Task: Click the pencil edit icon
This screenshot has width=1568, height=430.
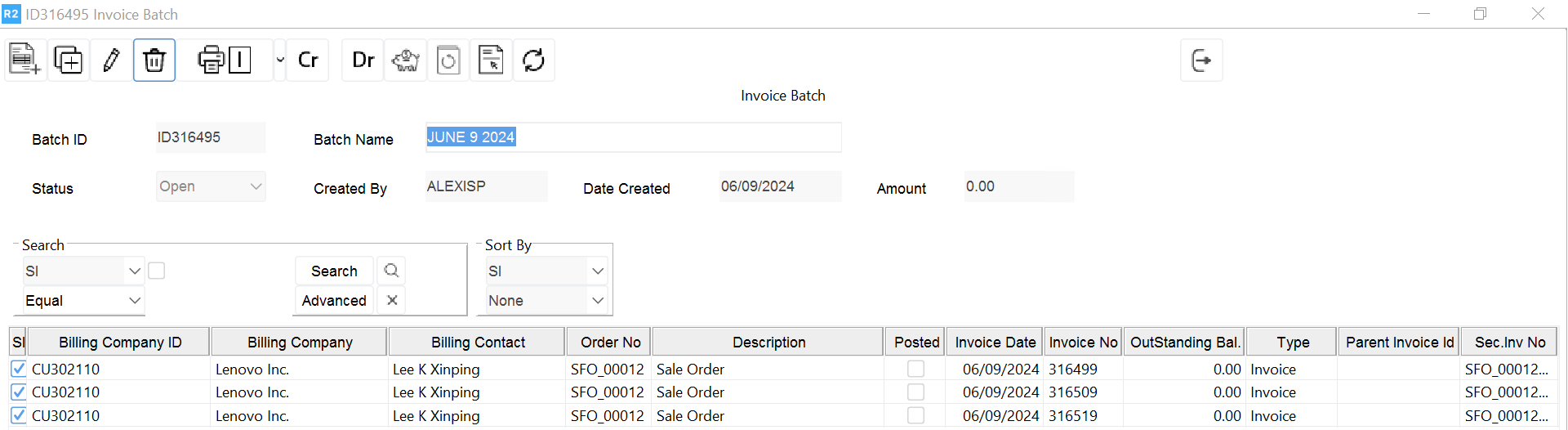Action: pyautogui.click(x=112, y=60)
